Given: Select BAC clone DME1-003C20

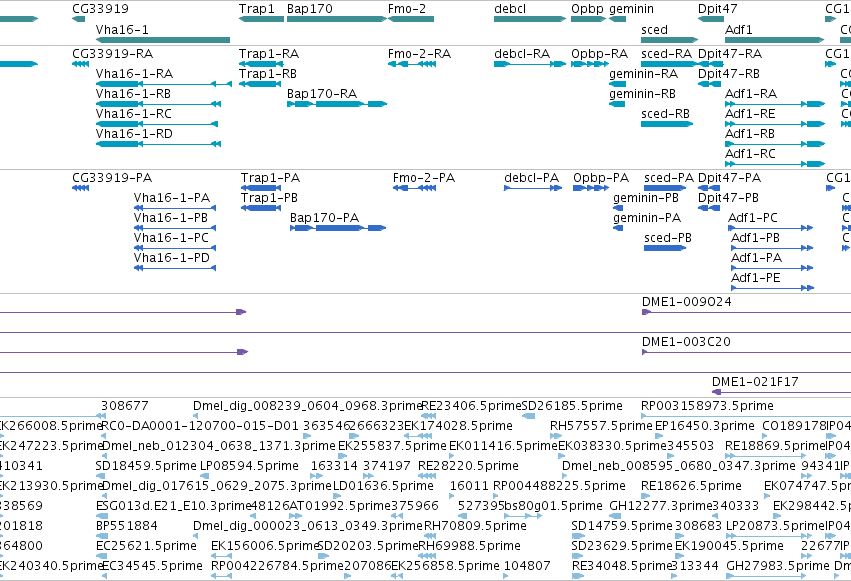Looking at the screenshot, I should point(686,342).
